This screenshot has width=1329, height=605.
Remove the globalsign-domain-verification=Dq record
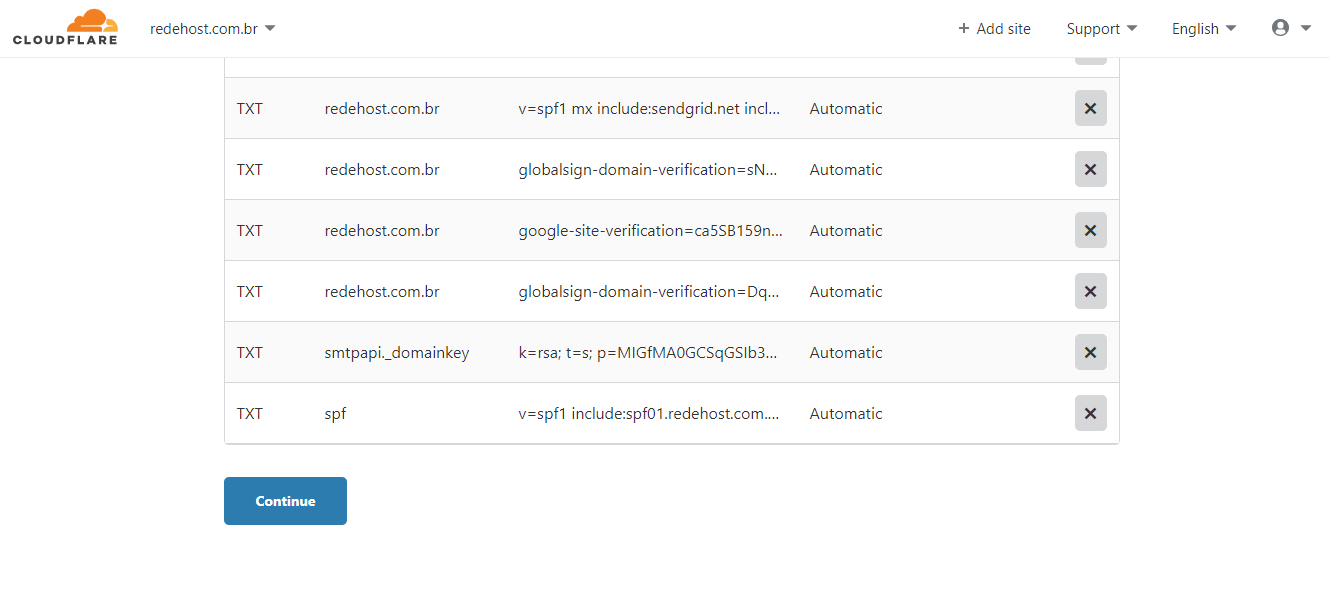pyautogui.click(x=1090, y=291)
